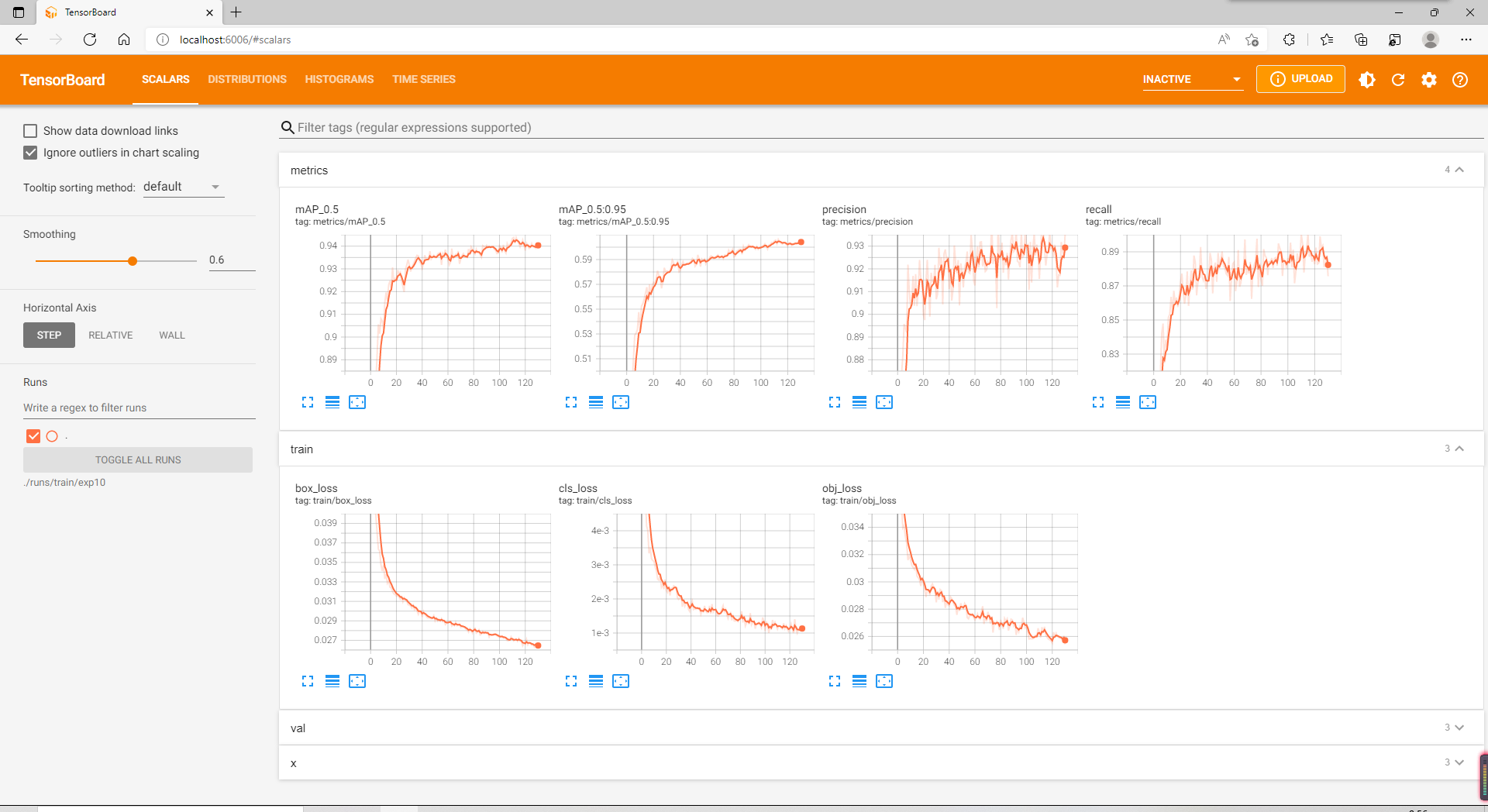Toggle log scale on recall chart

tap(1123, 402)
